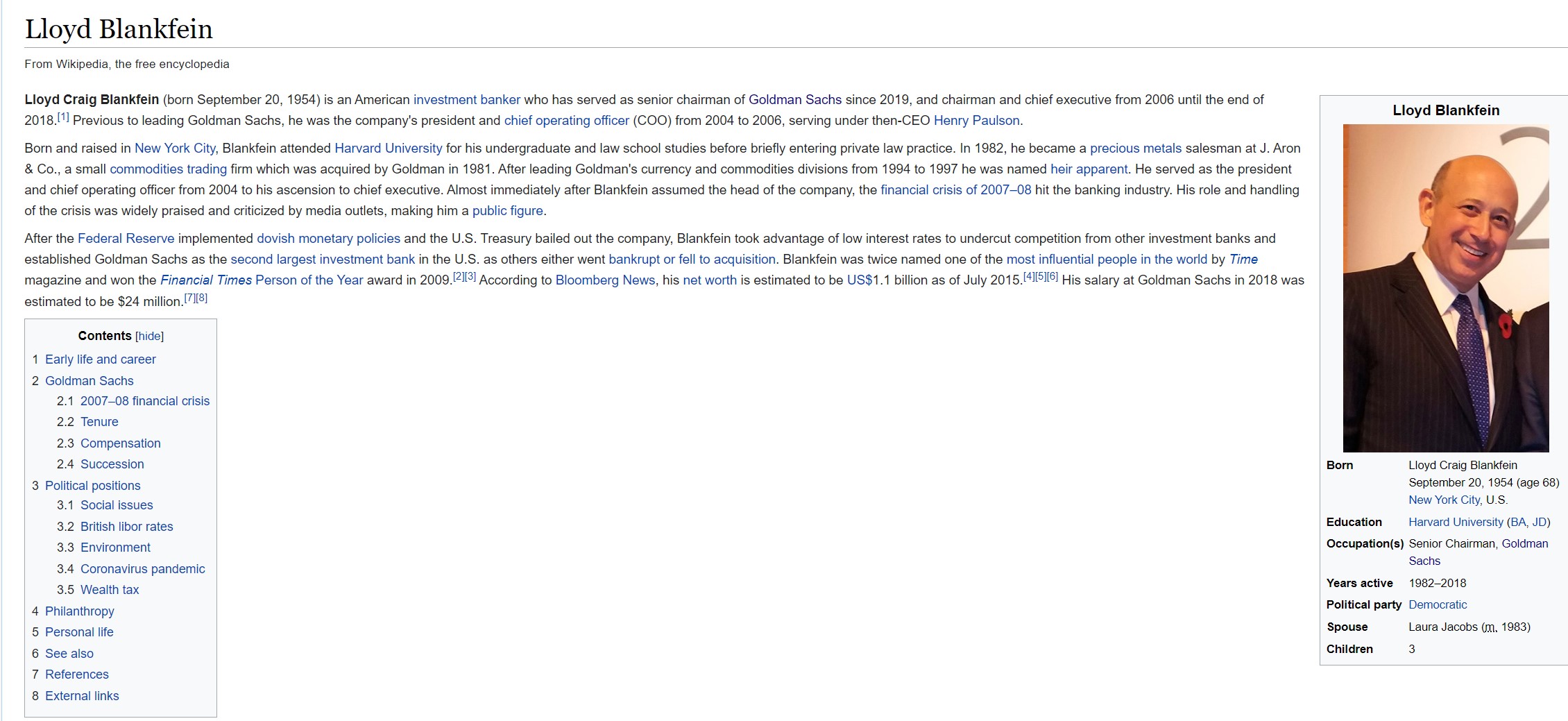
Task: Open the investment banker link
Action: coord(467,100)
